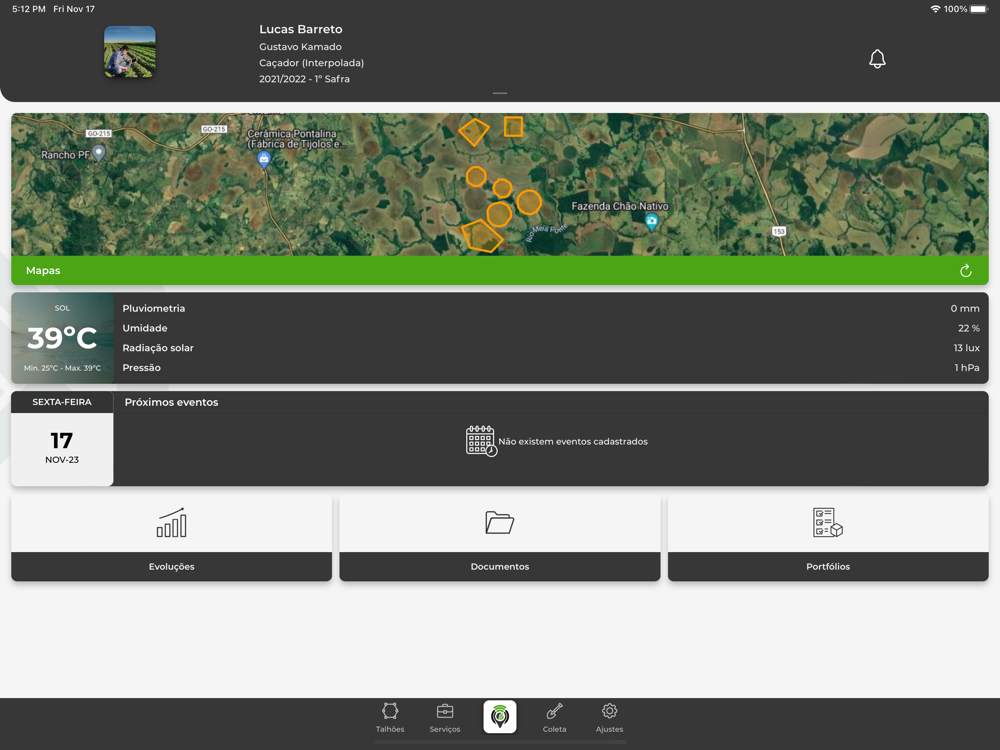Image resolution: width=1000 pixels, height=750 pixels.
Task: Click the Mapas green bar label
Action: [43, 270]
